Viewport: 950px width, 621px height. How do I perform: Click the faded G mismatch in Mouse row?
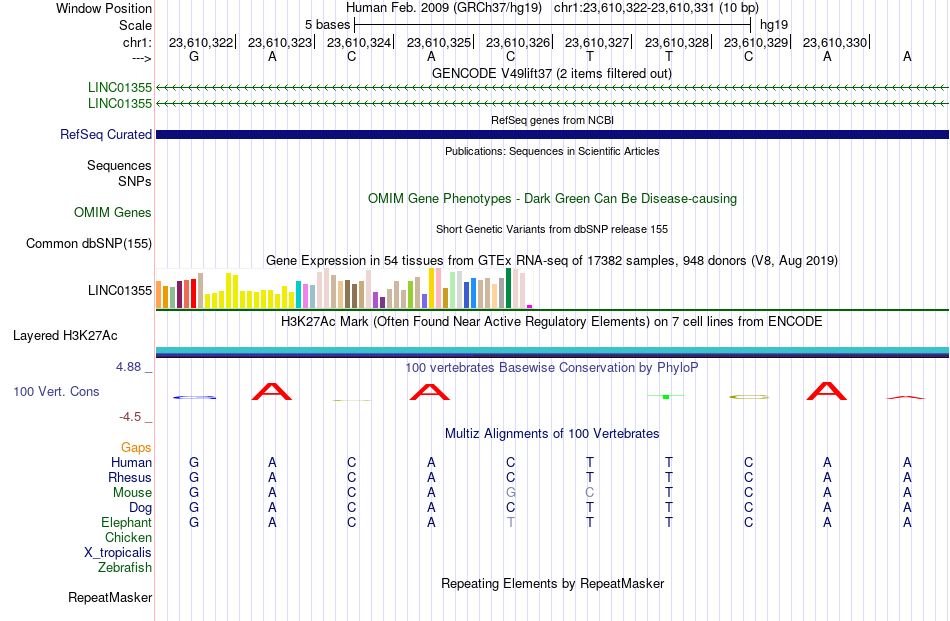(511, 493)
